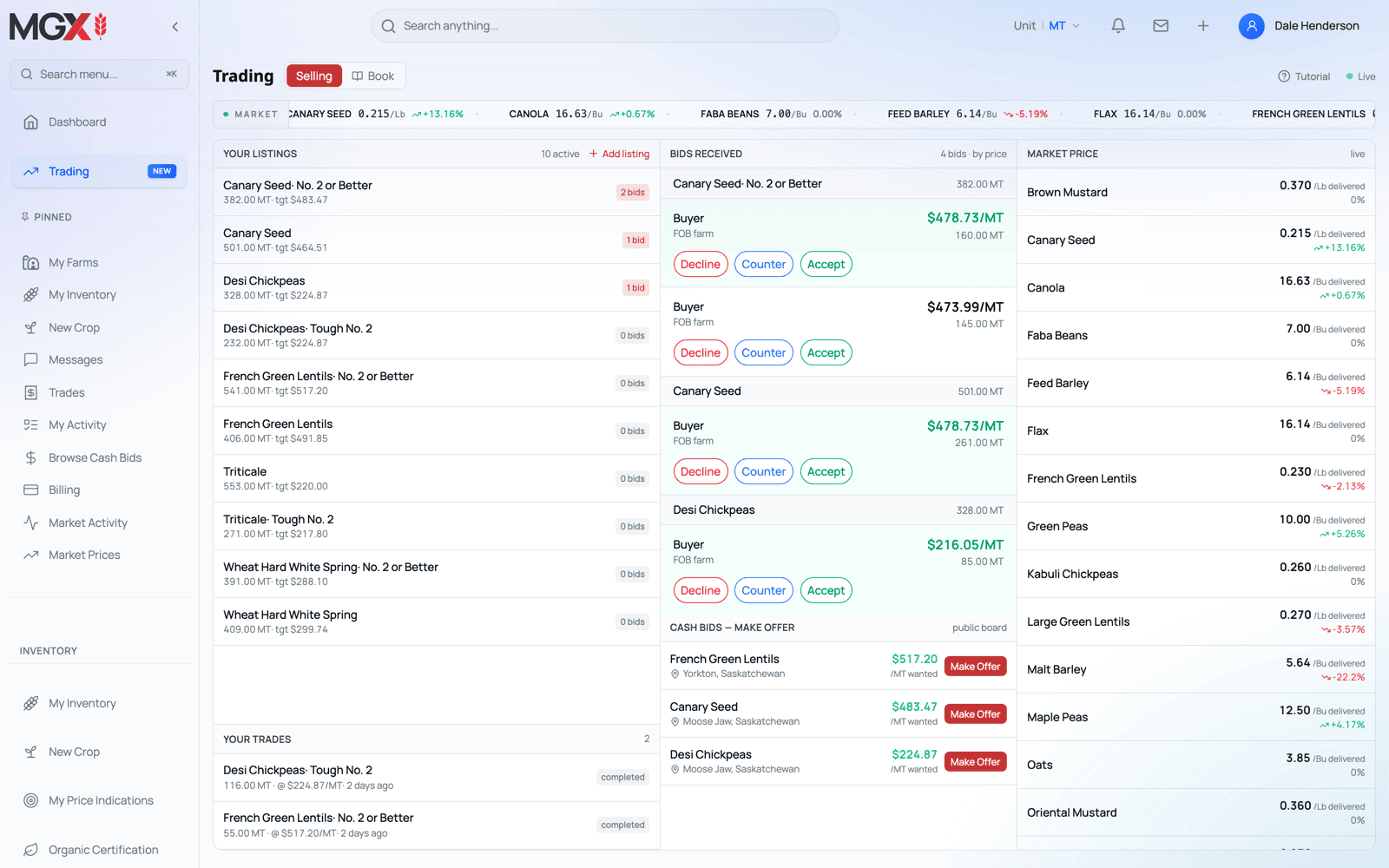
Task: Make Offer on French Green Lentils cash bid
Action: tap(975, 667)
